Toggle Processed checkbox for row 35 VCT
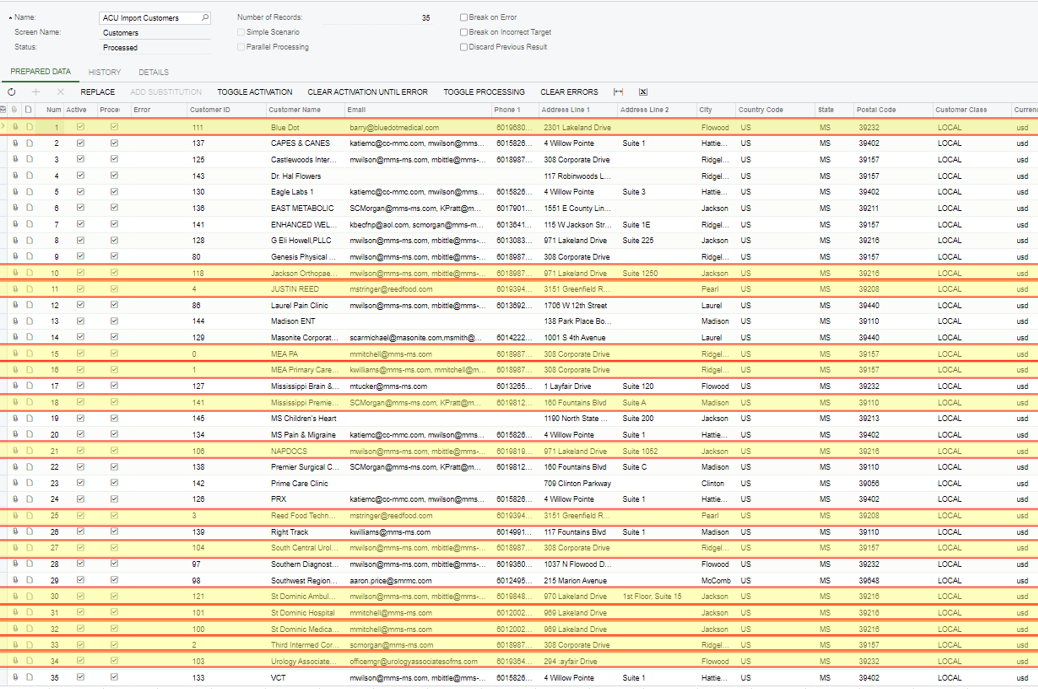This screenshot has height=689, width=1038. 115,677
